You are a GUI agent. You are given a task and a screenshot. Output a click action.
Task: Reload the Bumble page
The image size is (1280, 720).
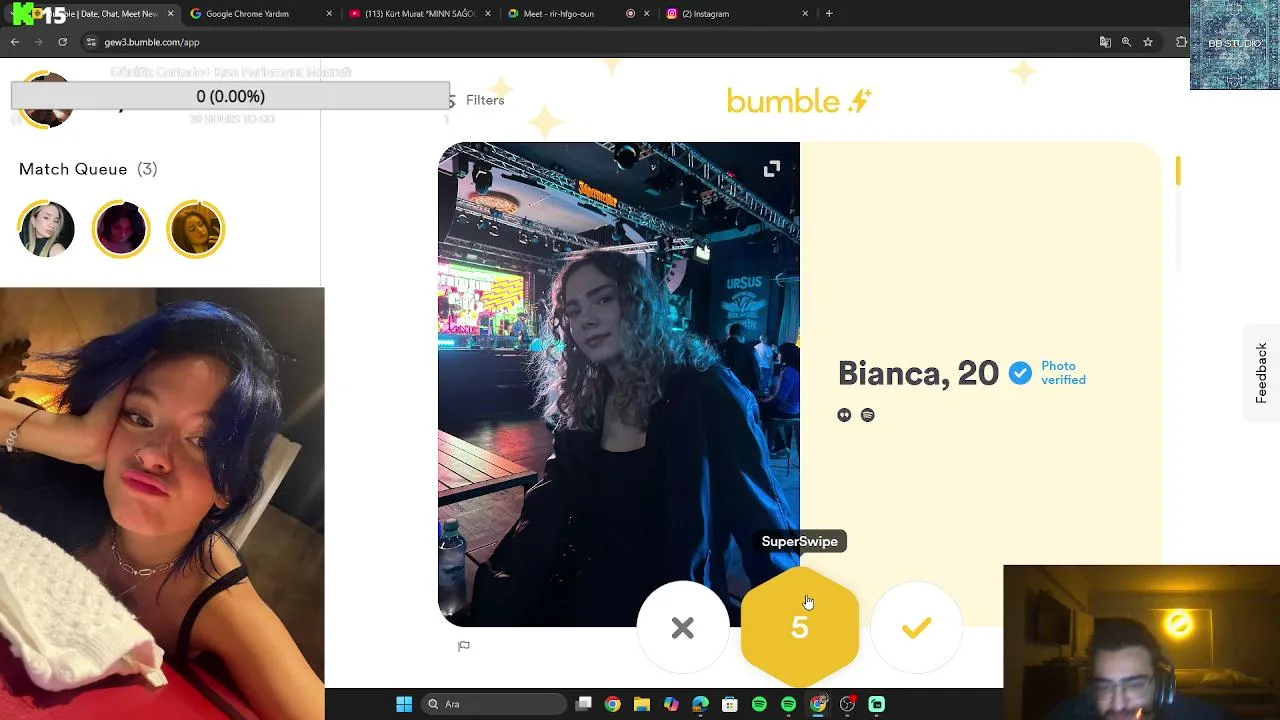(x=63, y=42)
